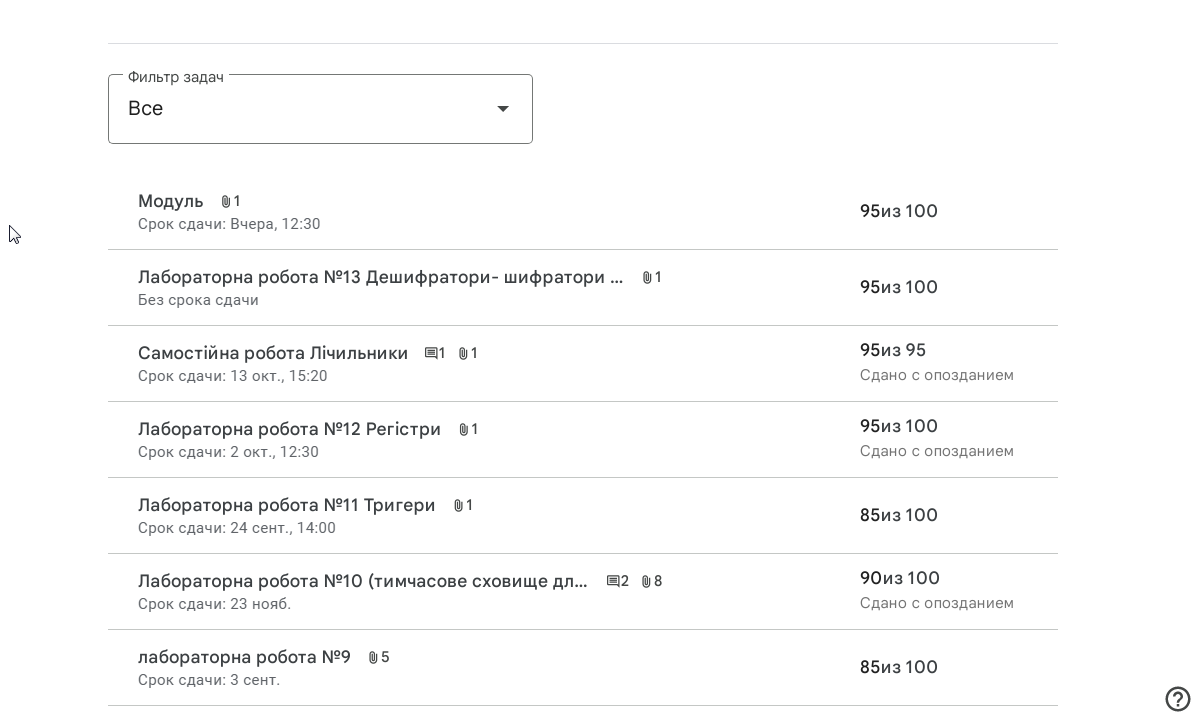This screenshot has width=1201, height=716.
Task: Click the 95 из 95 grade
Action: point(892,351)
